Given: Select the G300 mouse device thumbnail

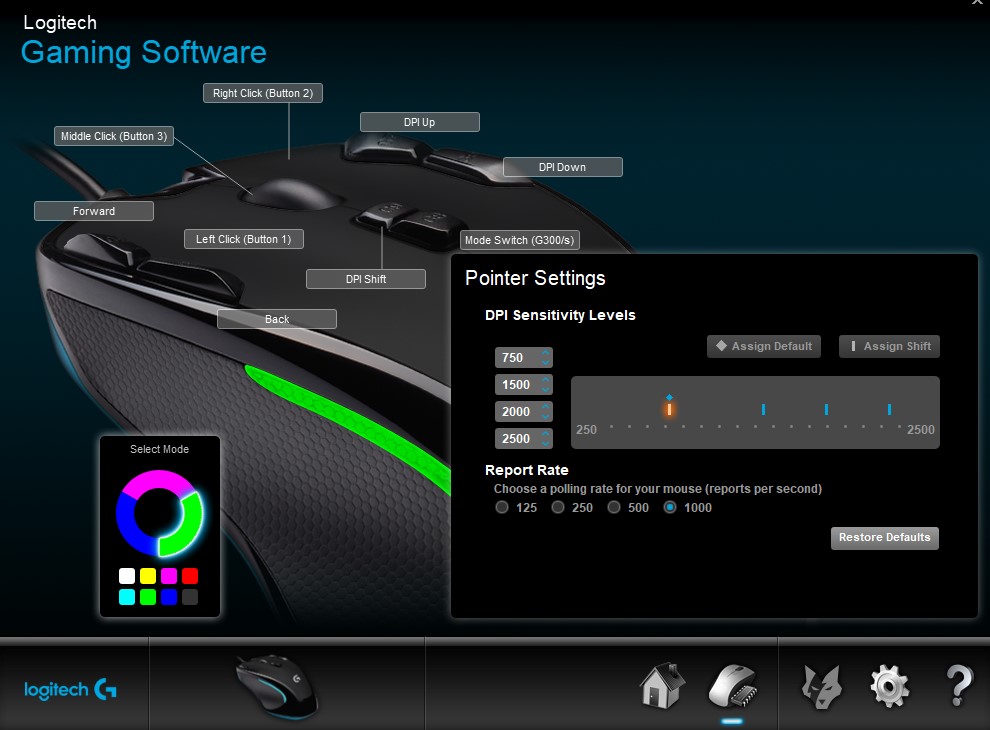Looking at the screenshot, I should pyautogui.click(x=277, y=685).
